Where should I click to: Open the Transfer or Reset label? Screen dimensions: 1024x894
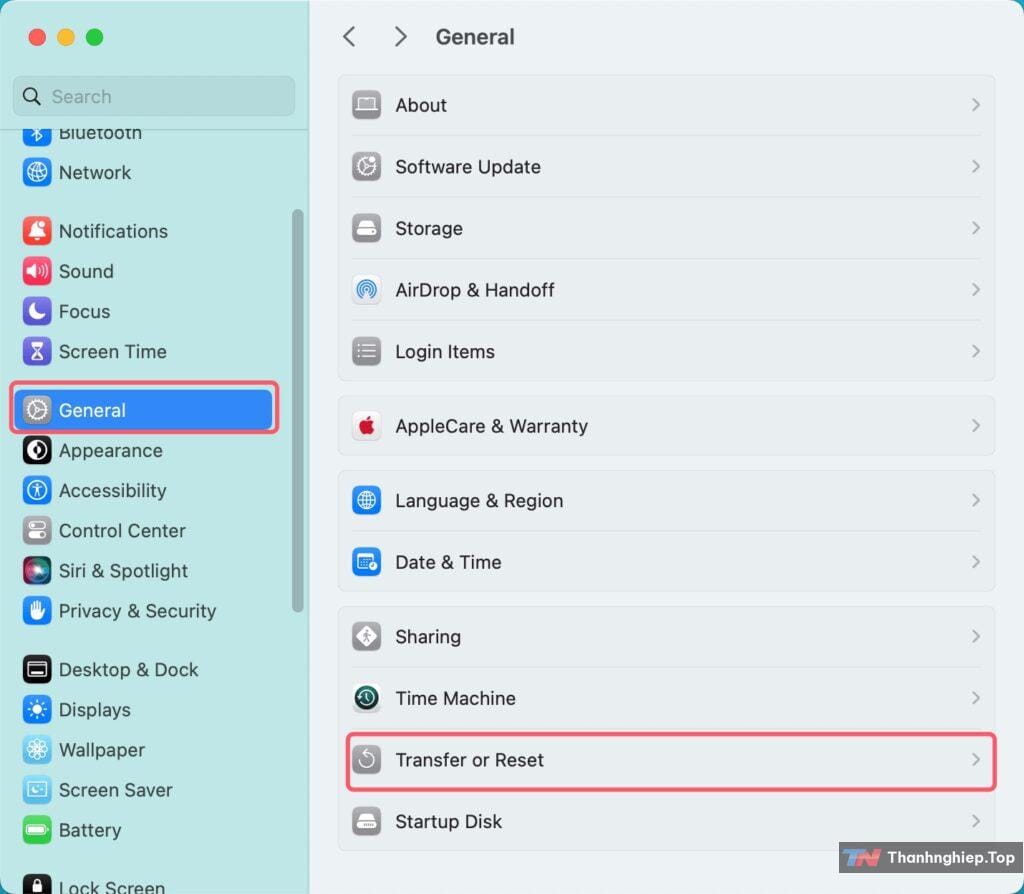(470, 760)
